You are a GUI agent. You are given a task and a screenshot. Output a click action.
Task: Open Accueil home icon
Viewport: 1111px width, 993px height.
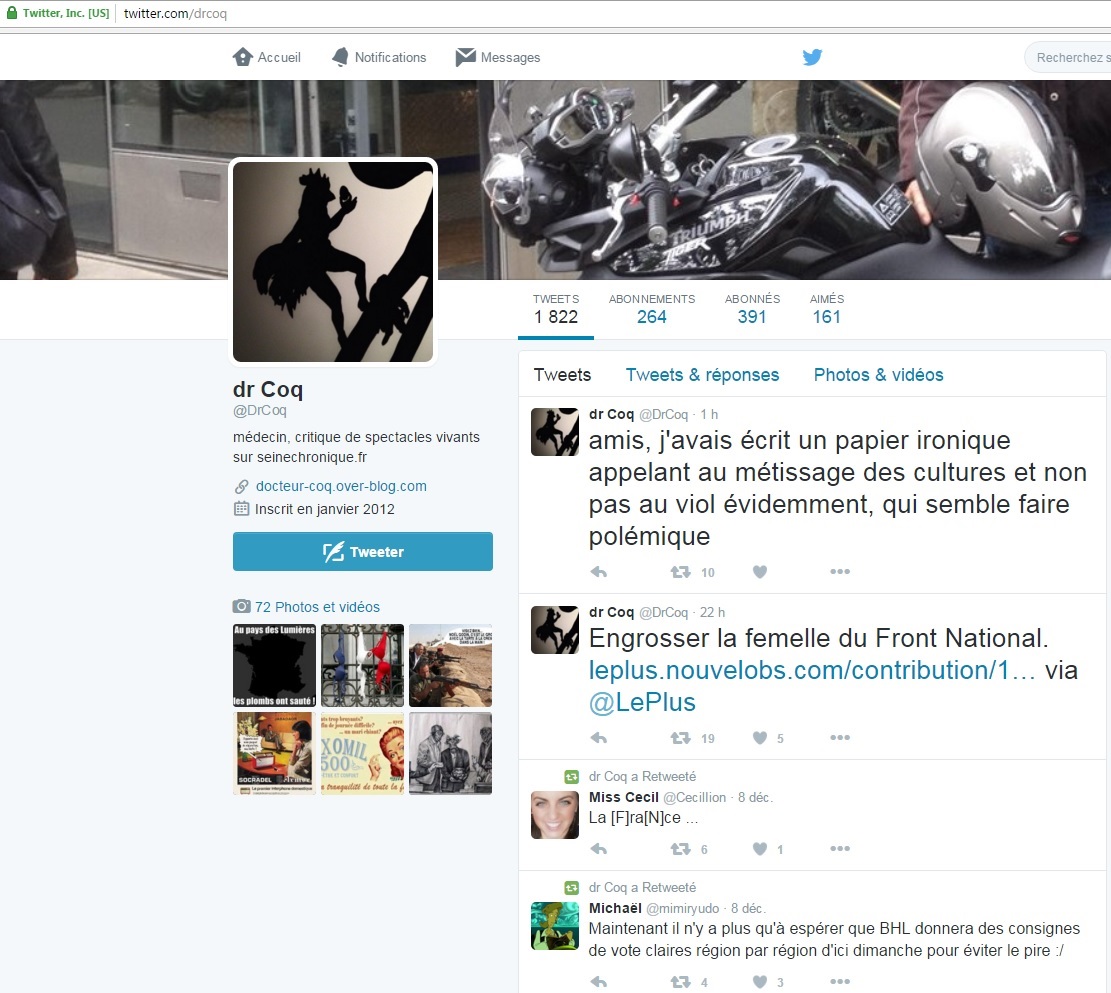[x=243, y=57]
